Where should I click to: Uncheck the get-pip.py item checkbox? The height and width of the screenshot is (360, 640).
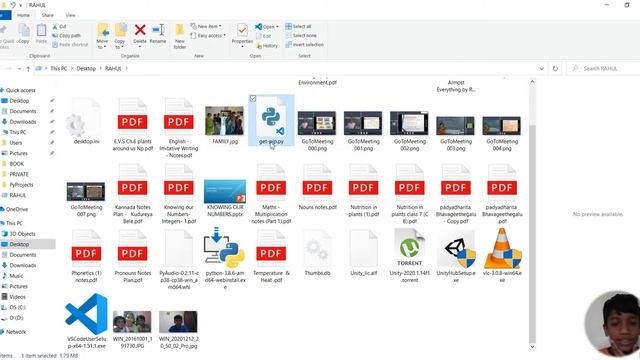(253, 98)
